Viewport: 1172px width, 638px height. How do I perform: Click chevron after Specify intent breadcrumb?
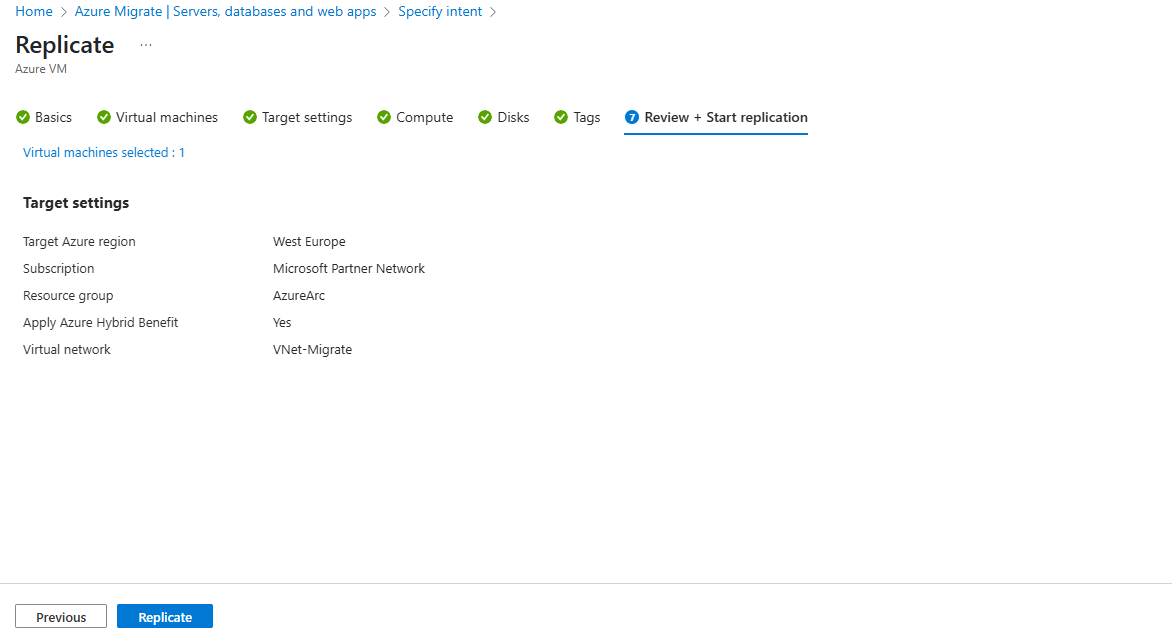coord(493,12)
